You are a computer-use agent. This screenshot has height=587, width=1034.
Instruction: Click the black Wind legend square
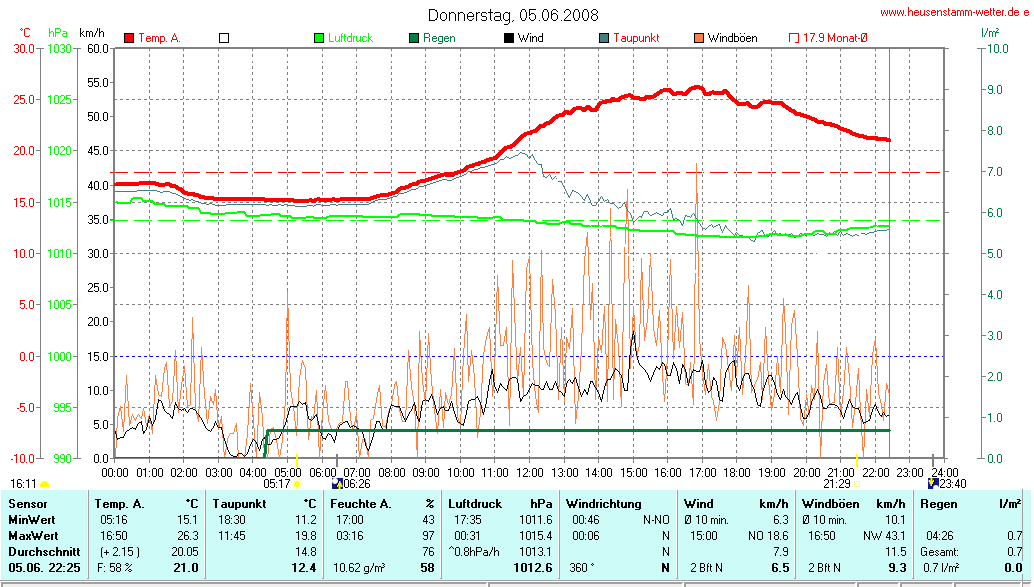(509, 38)
